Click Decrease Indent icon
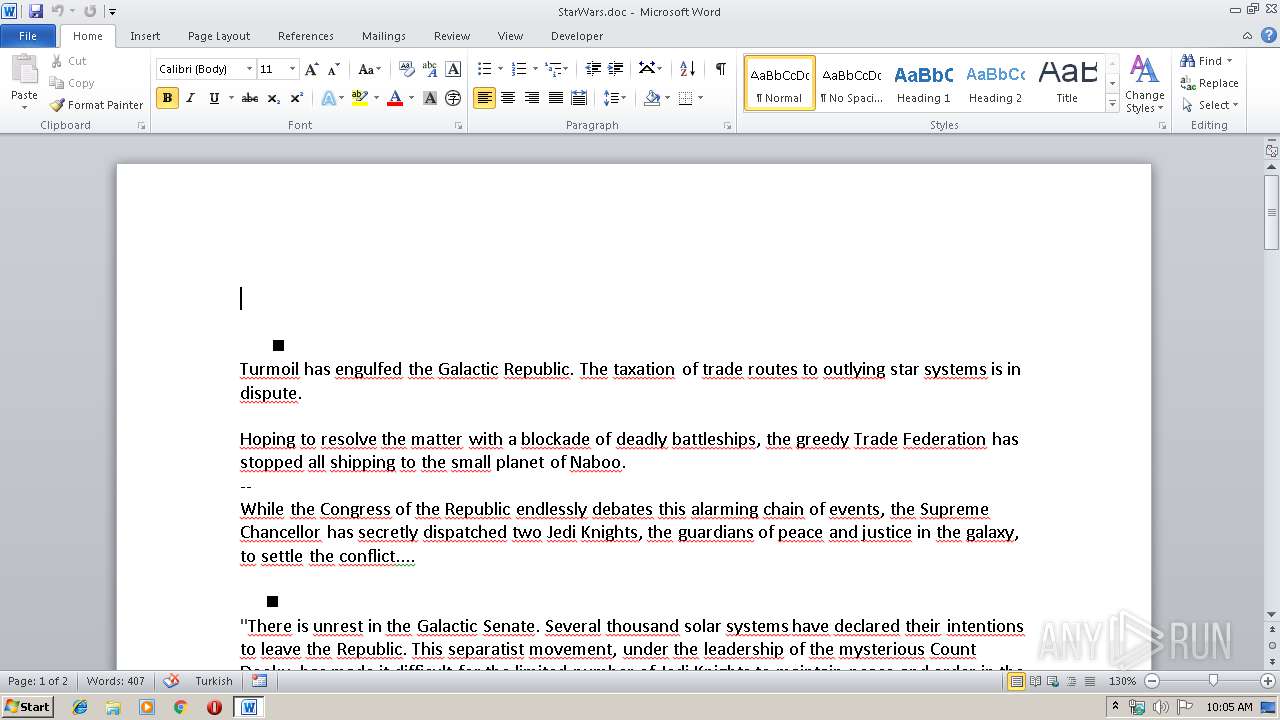The width and height of the screenshot is (1280, 720). point(593,69)
